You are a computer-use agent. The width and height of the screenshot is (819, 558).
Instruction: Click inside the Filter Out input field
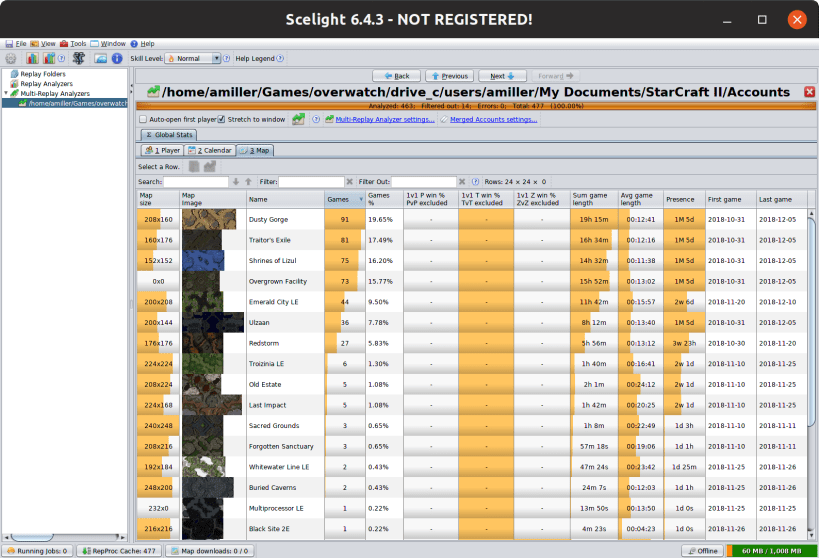click(424, 182)
